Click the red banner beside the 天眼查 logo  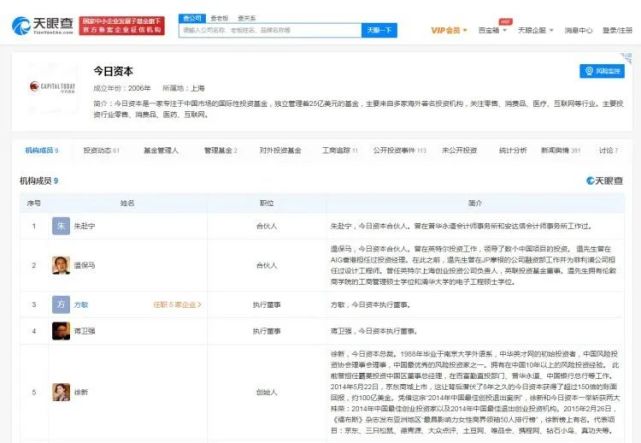122,26
